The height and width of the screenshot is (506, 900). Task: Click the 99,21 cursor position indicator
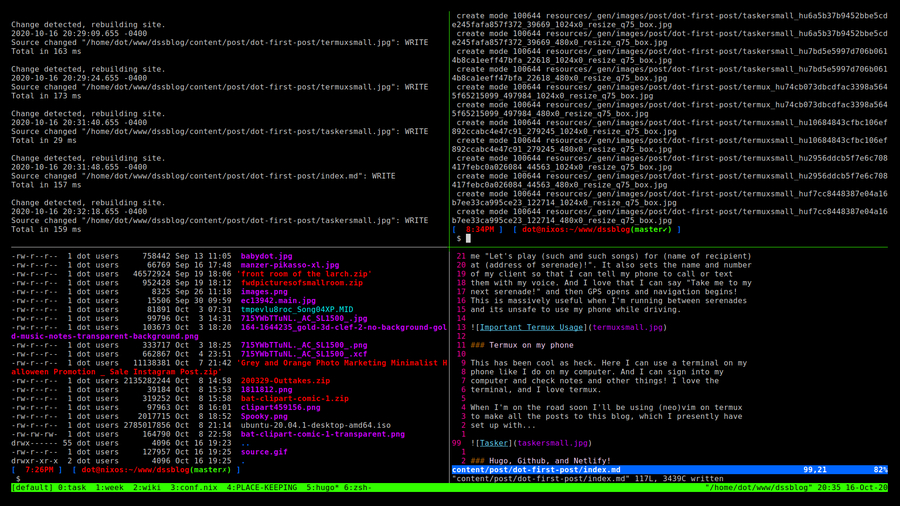pyautogui.click(x=814, y=470)
